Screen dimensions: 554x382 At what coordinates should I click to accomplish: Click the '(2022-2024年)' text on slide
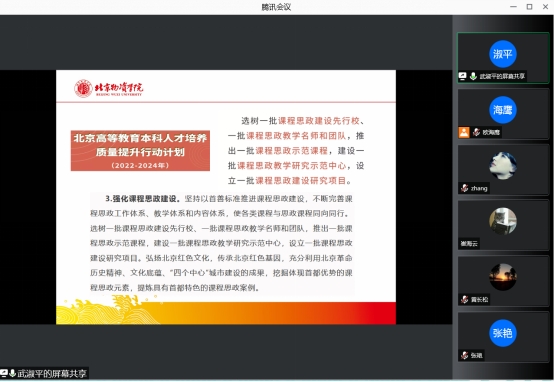tap(140, 165)
